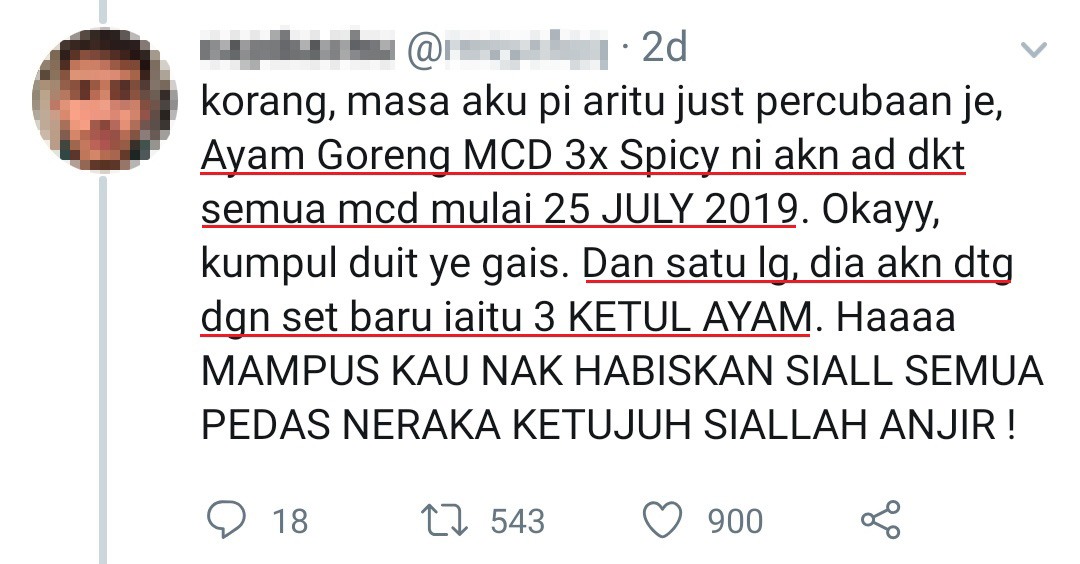Click the thread line below the avatar
This screenshot has width=1080, height=564.
click(103, 370)
